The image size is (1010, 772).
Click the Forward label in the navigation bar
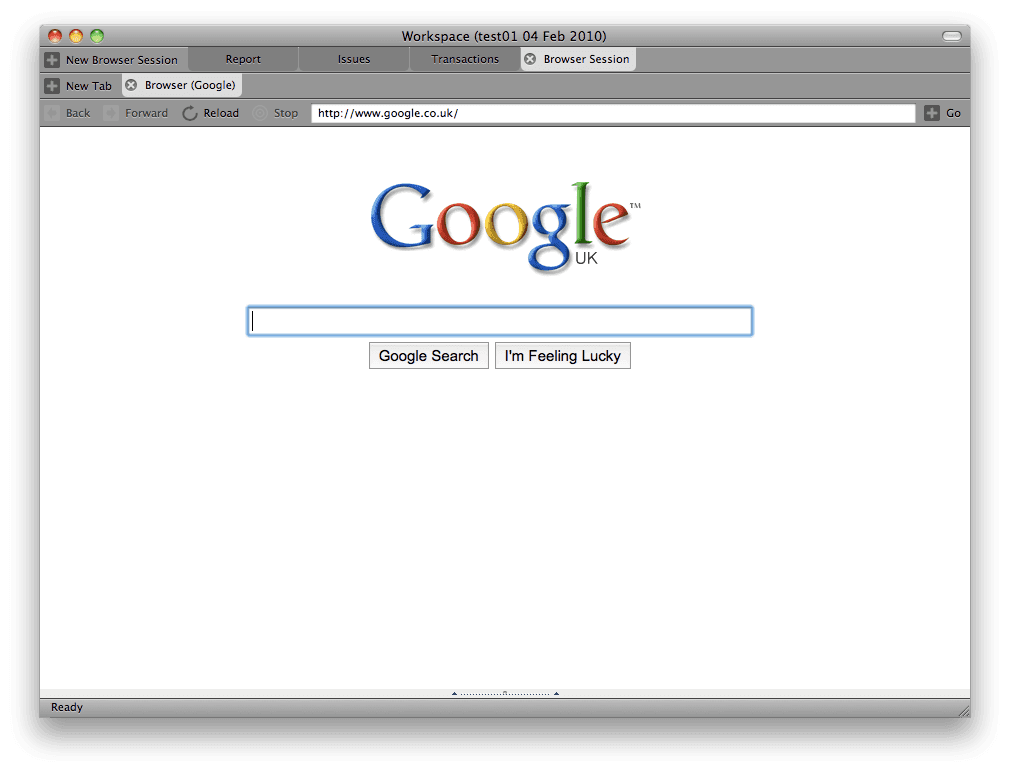(x=146, y=113)
